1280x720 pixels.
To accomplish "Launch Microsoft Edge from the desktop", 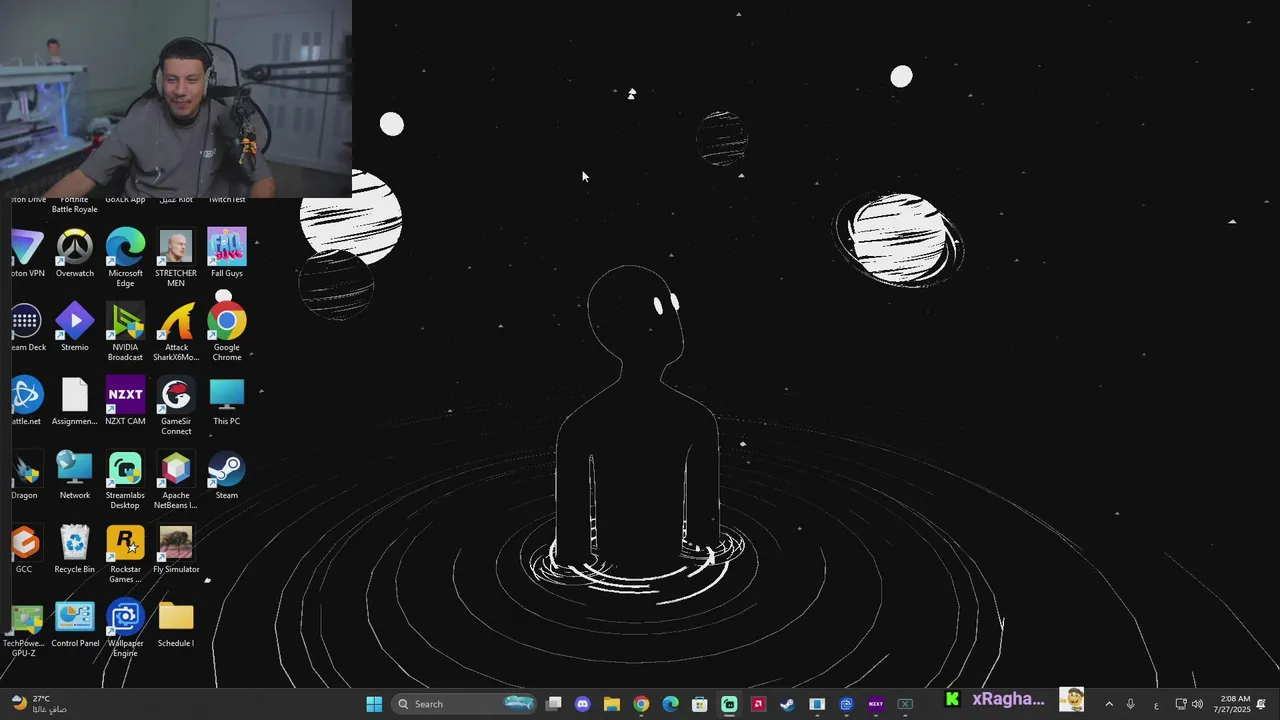I will pyautogui.click(x=125, y=258).
